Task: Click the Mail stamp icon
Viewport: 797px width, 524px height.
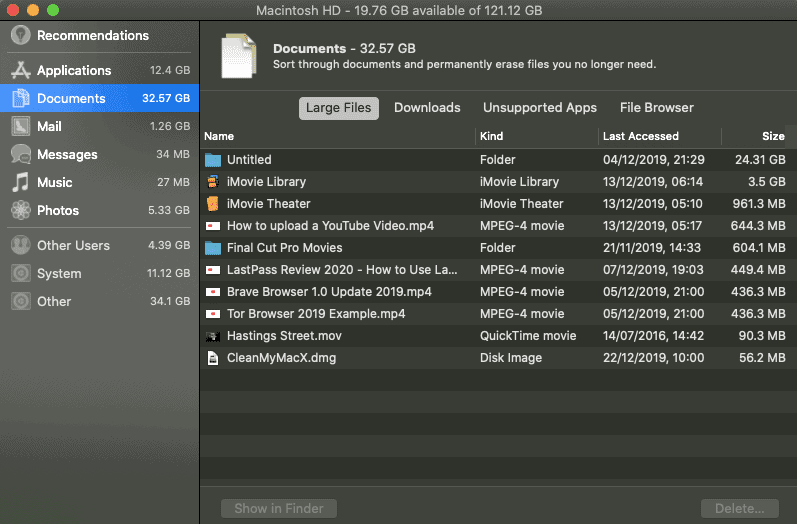Action: pos(20,127)
